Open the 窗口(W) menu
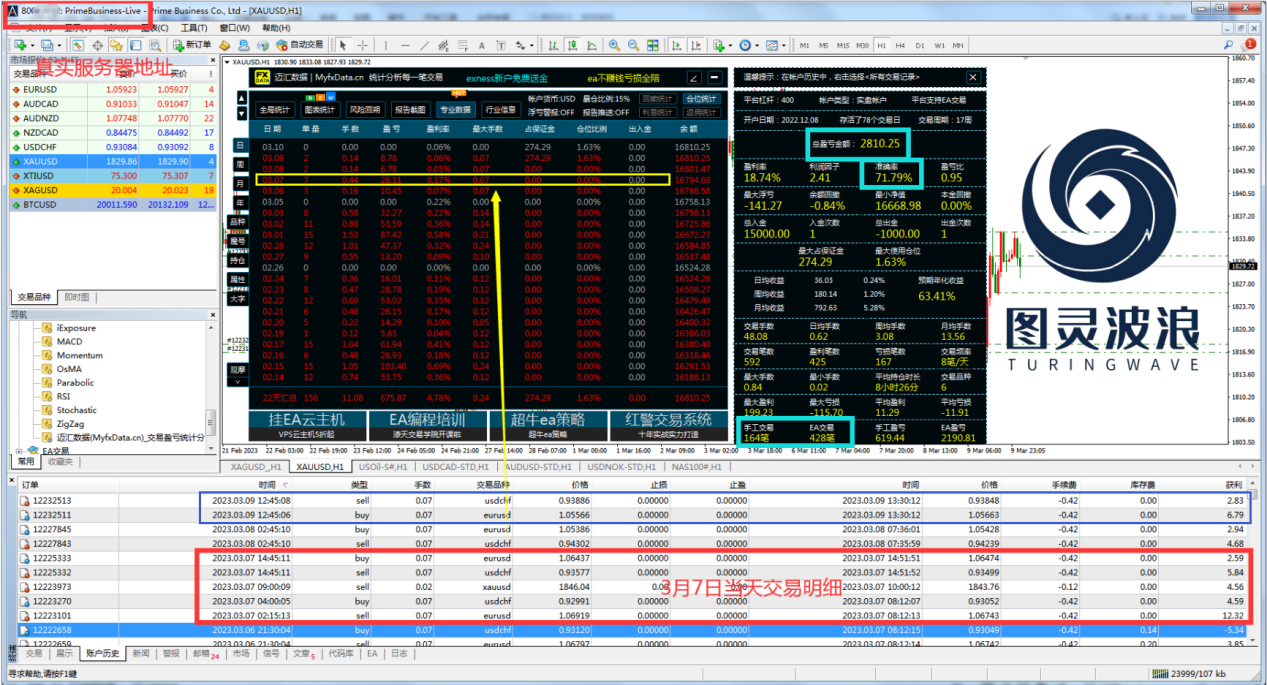Screen dimensions: 1267x685 (235, 28)
